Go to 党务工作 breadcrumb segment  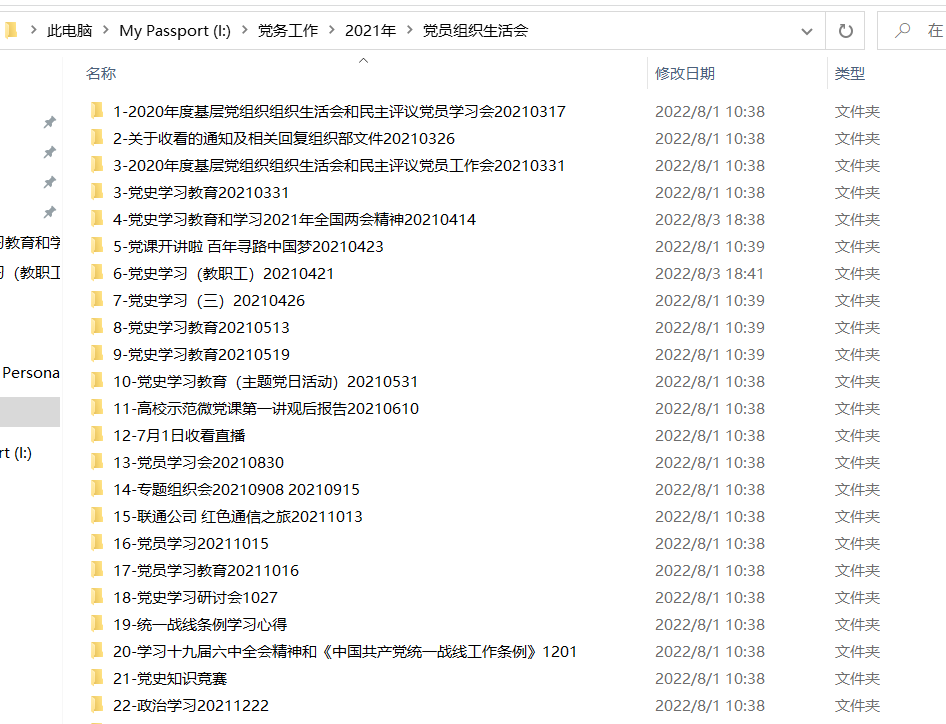(x=288, y=31)
